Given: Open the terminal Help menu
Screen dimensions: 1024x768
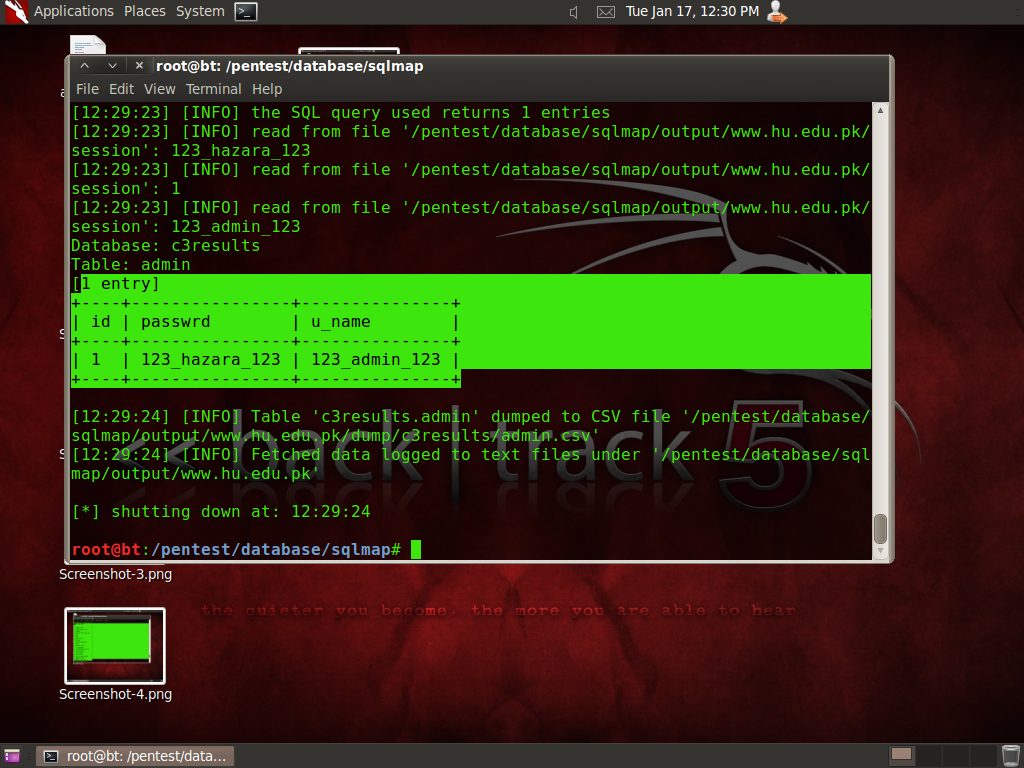Looking at the screenshot, I should point(266,89).
